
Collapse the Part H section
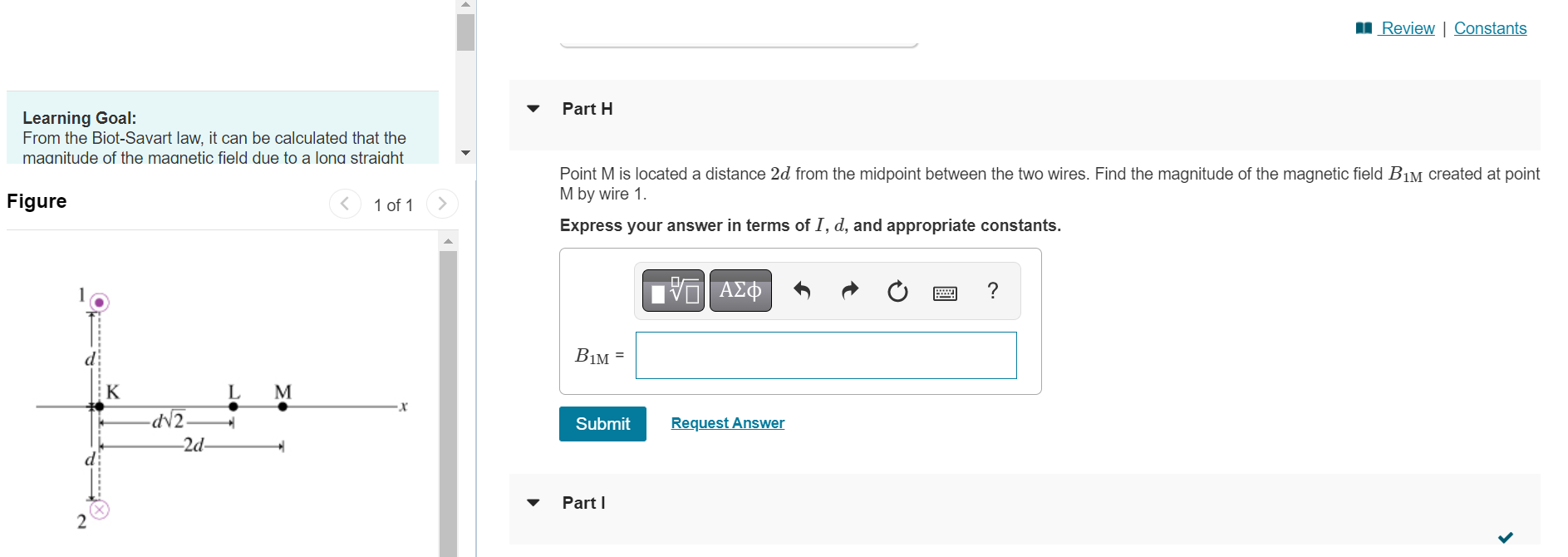(x=533, y=109)
